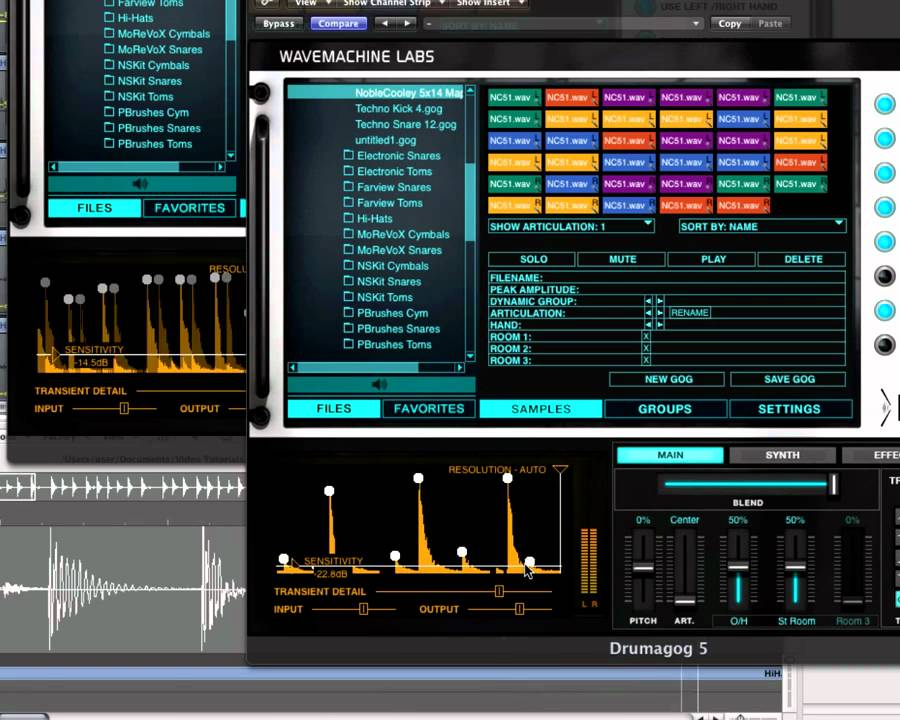
Task: Click the Output slider handle in front window
Action: pyautogui.click(x=519, y=609)
